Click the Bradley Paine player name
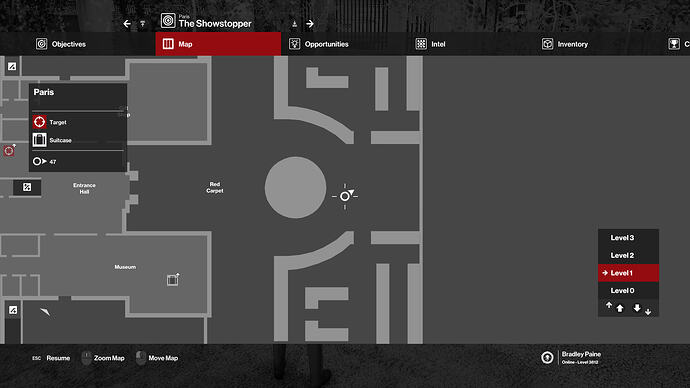The image size is (690, 388). pos(581,354)
